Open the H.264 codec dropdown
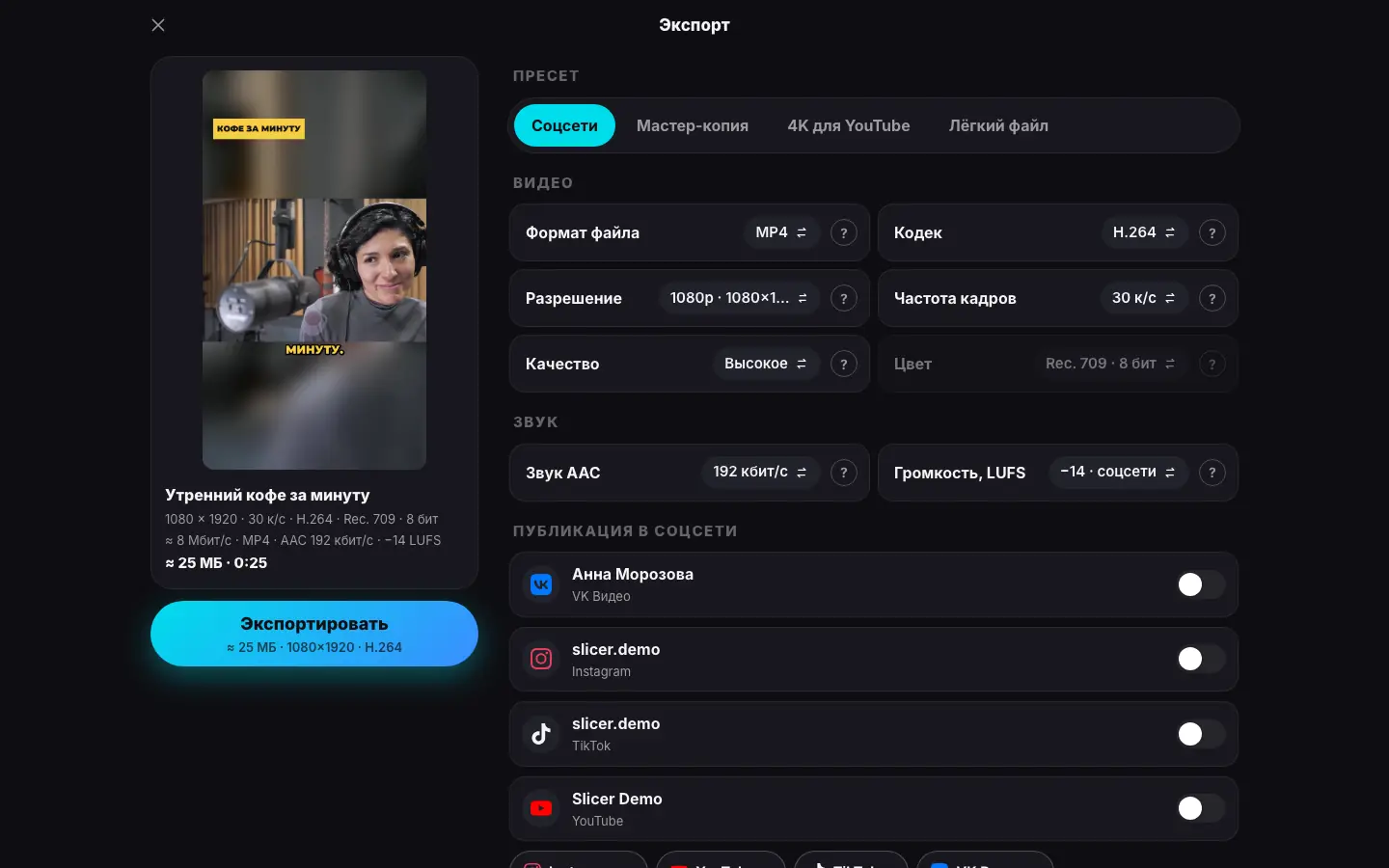The height and width of the screenshot is (868, 1389). click(1144, 232)
